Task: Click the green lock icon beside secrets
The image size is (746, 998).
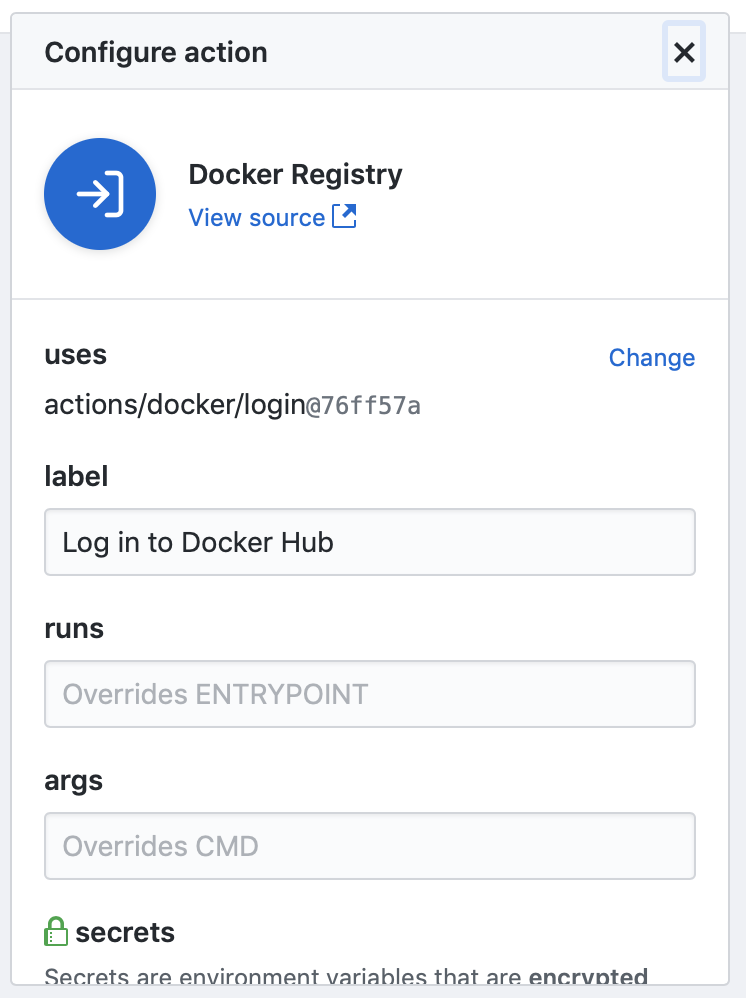Action: click(56, 931)
